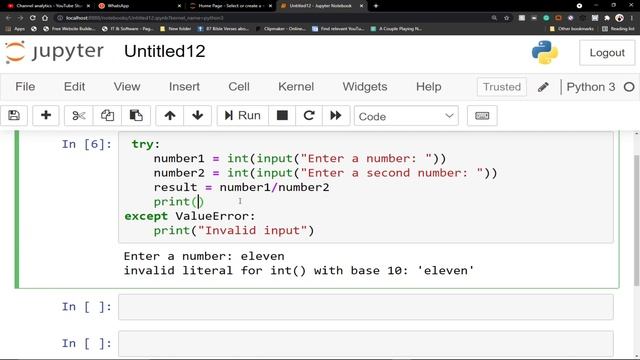Restart and run all fast-forward icon
640x360 pixels.
336,116
